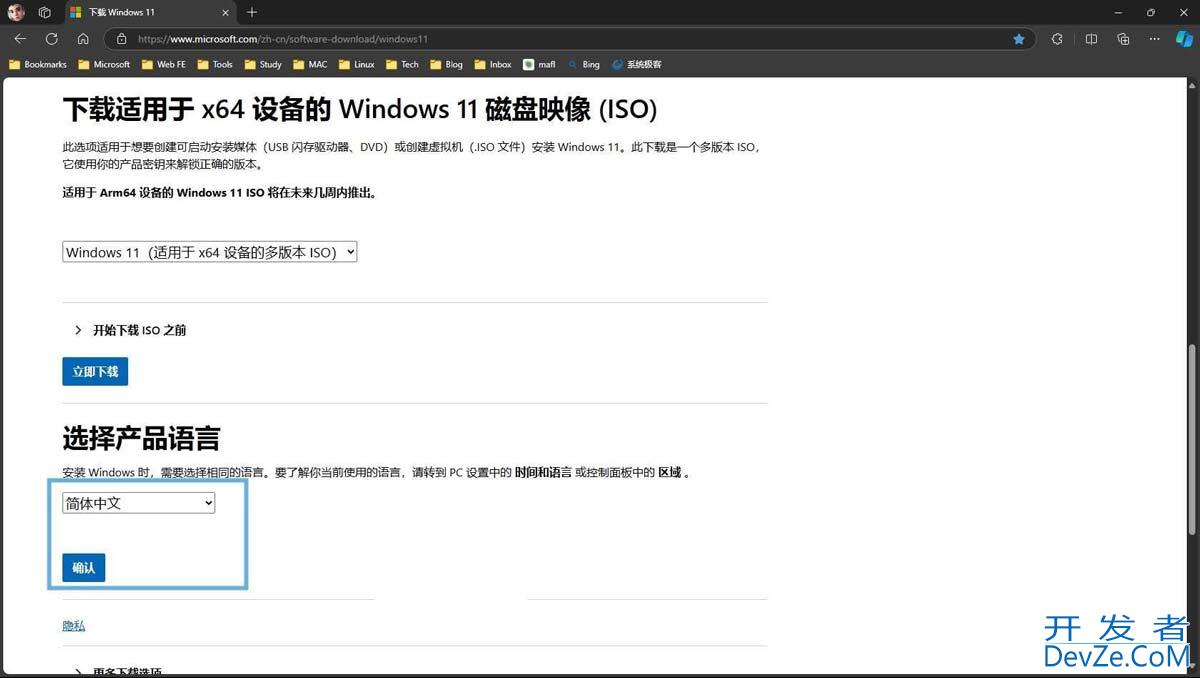Open the 系统极客 bookmark
This screenshot has height=678, width=1200.
tap(637, 64)
